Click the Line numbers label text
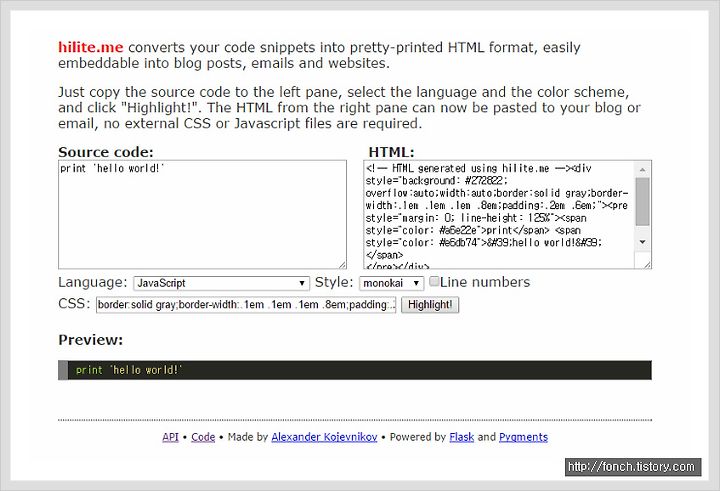Viewport: 720px width, 491px height. coord(485,282)
